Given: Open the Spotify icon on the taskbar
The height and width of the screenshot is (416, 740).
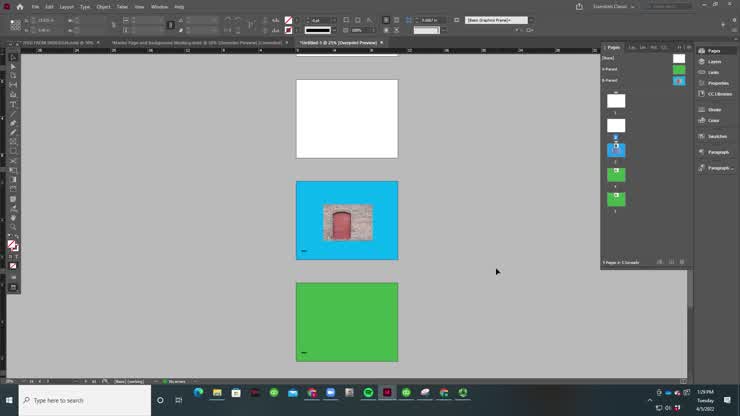Looking at the screenshot, I should 368,393.
